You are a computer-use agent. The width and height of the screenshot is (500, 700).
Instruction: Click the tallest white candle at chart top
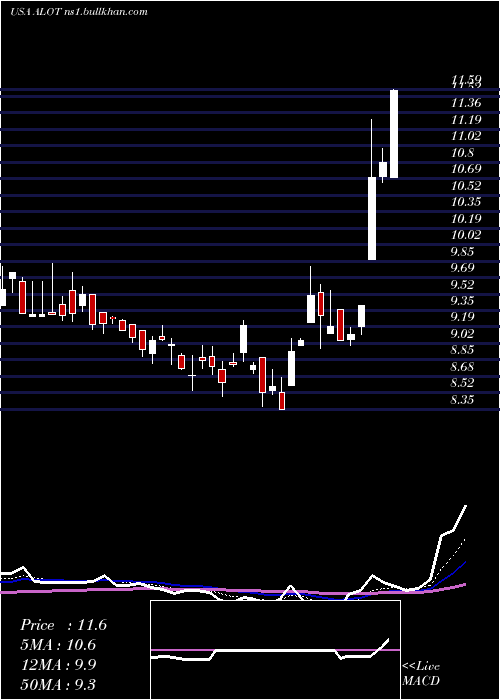394,134
